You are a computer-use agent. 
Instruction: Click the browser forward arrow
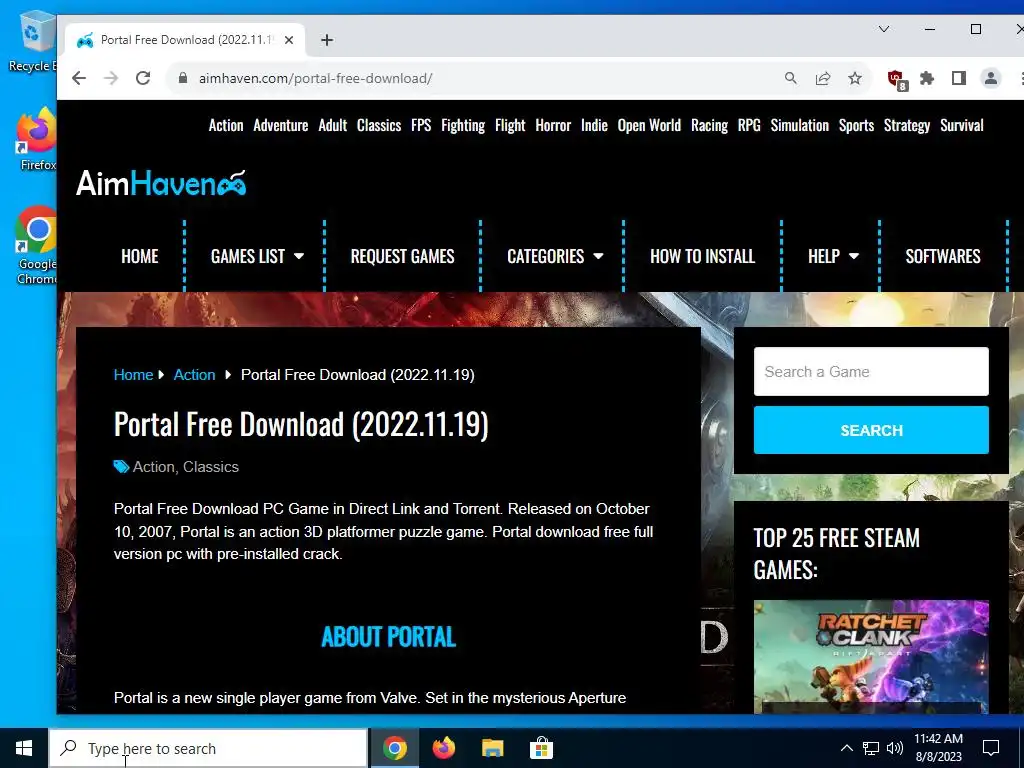111,78
